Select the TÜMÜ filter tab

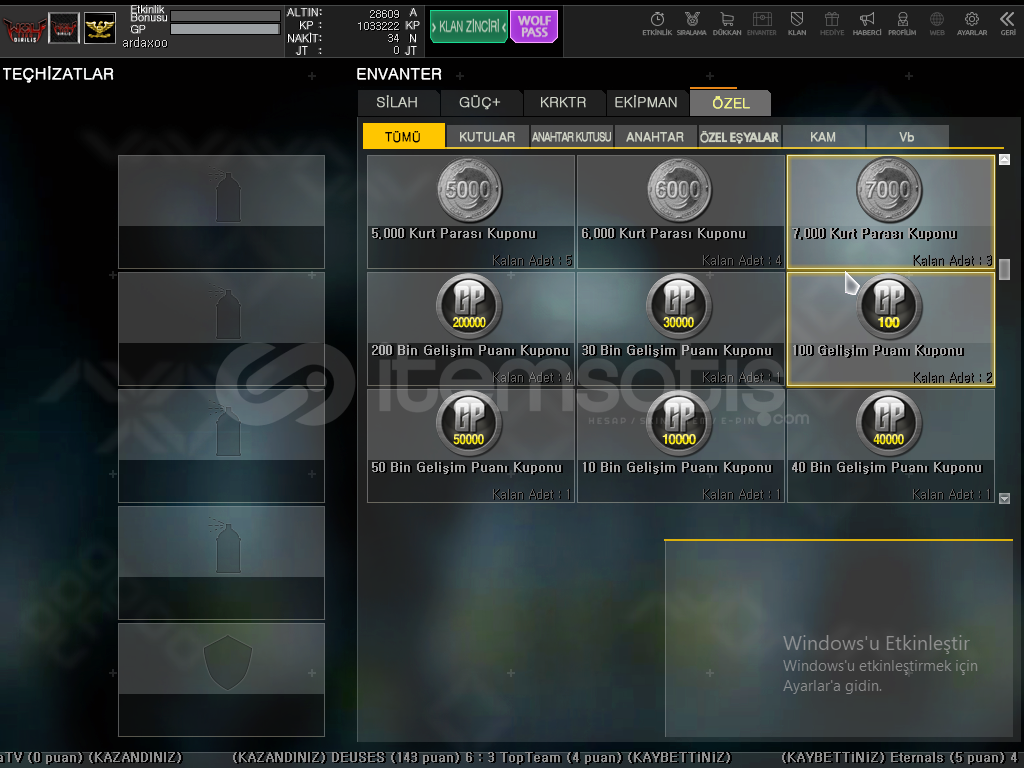[403, 137]
